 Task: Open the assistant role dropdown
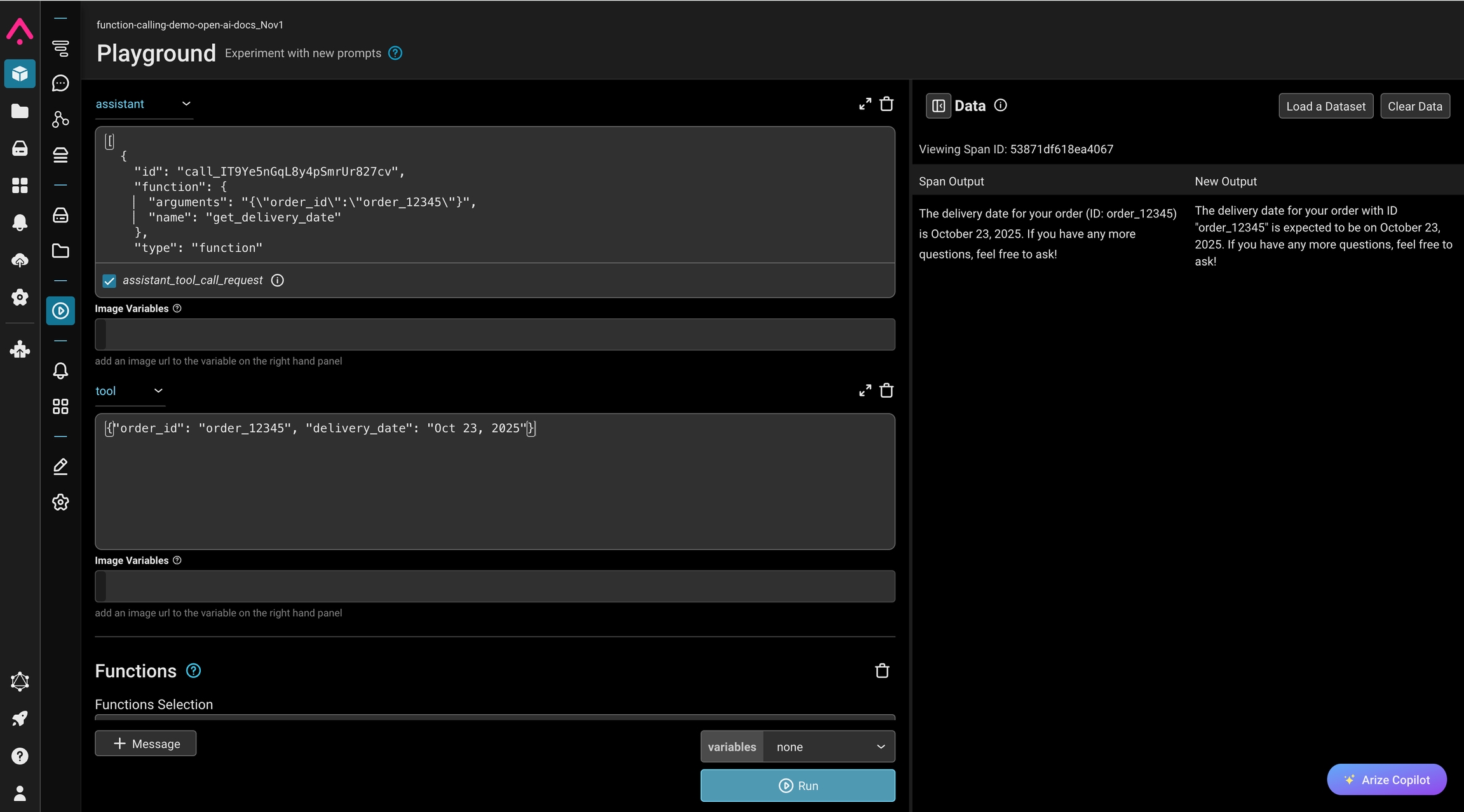144,104
